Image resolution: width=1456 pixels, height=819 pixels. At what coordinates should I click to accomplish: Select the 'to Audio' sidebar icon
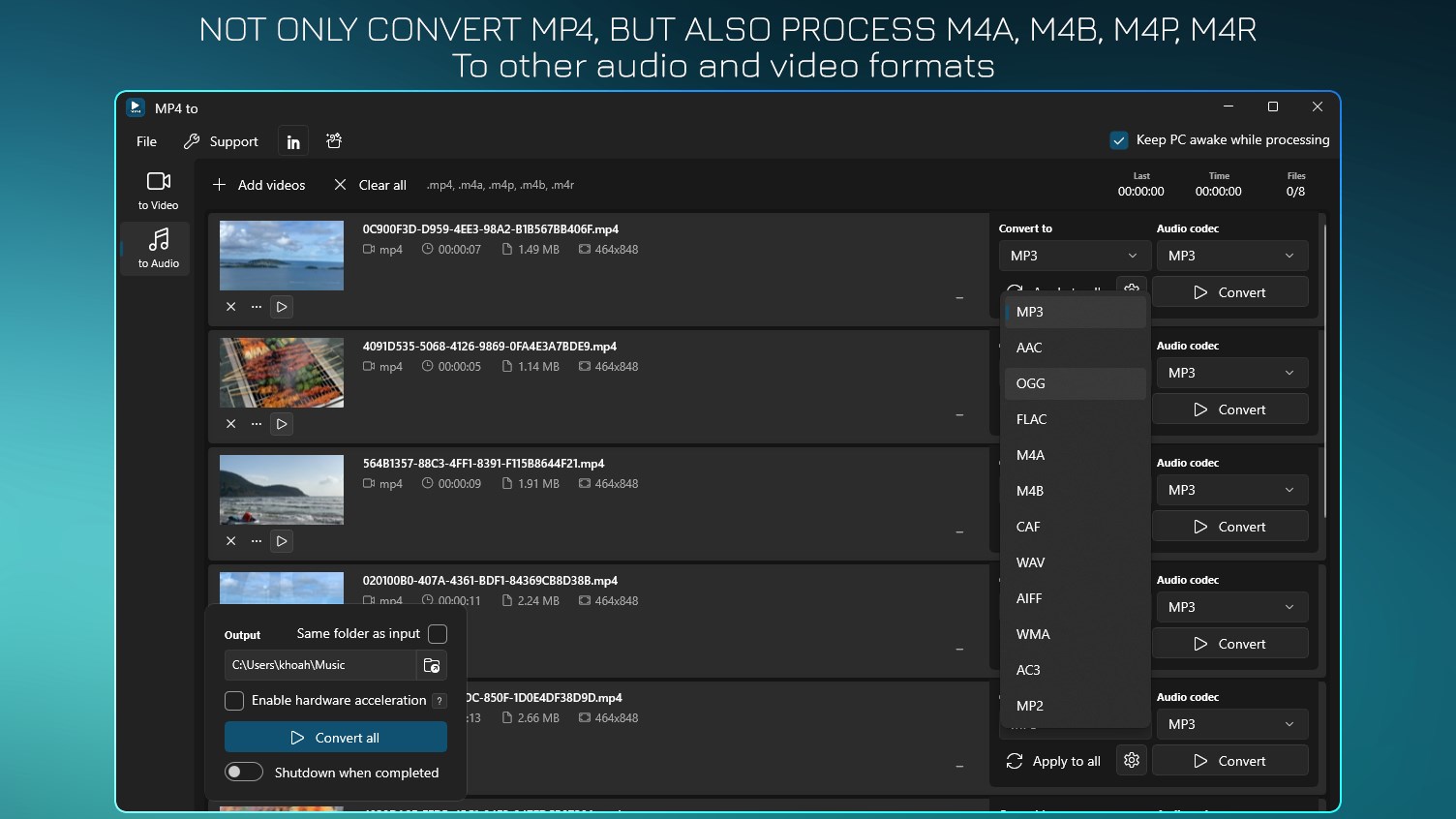click(156, 249)
